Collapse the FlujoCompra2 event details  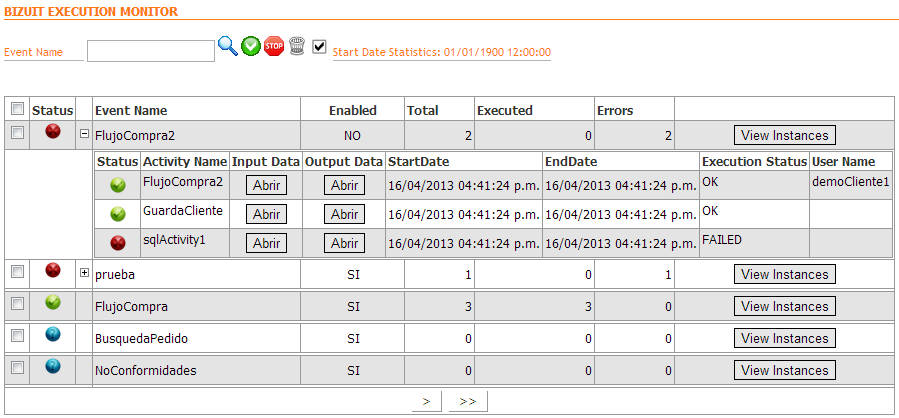(84, 133)
